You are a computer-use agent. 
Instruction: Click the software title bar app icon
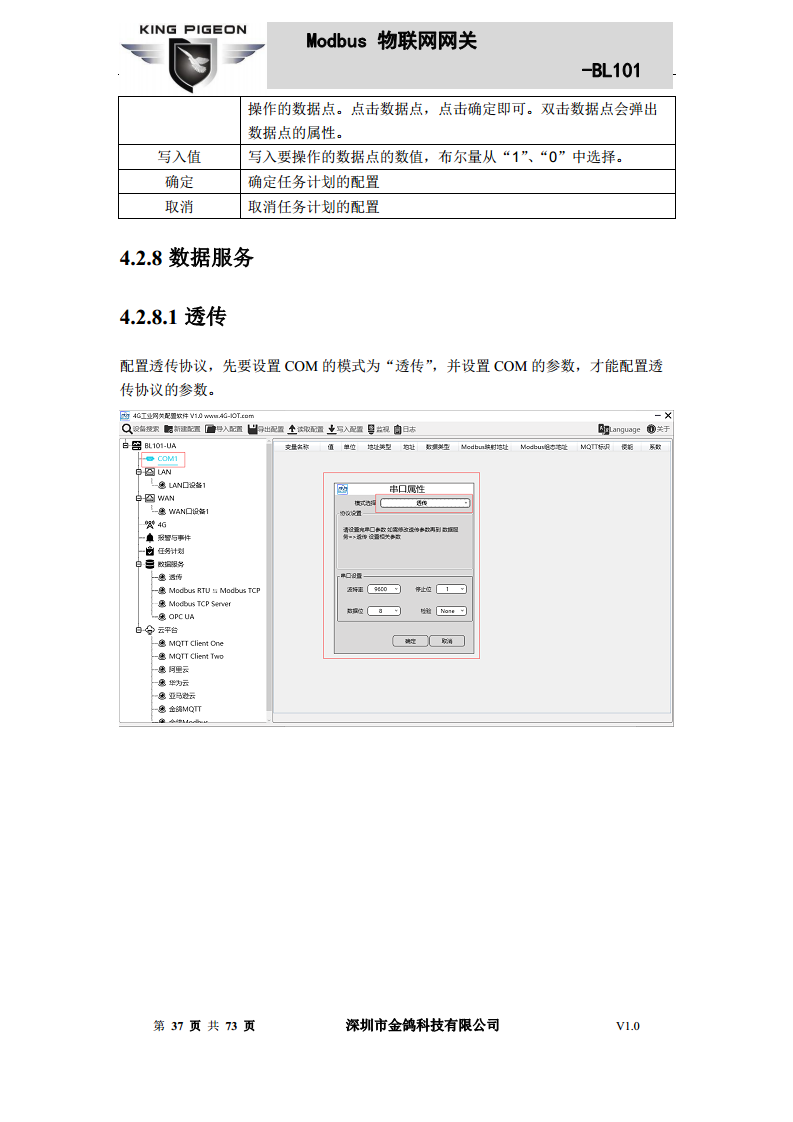(x=125, y=415)
